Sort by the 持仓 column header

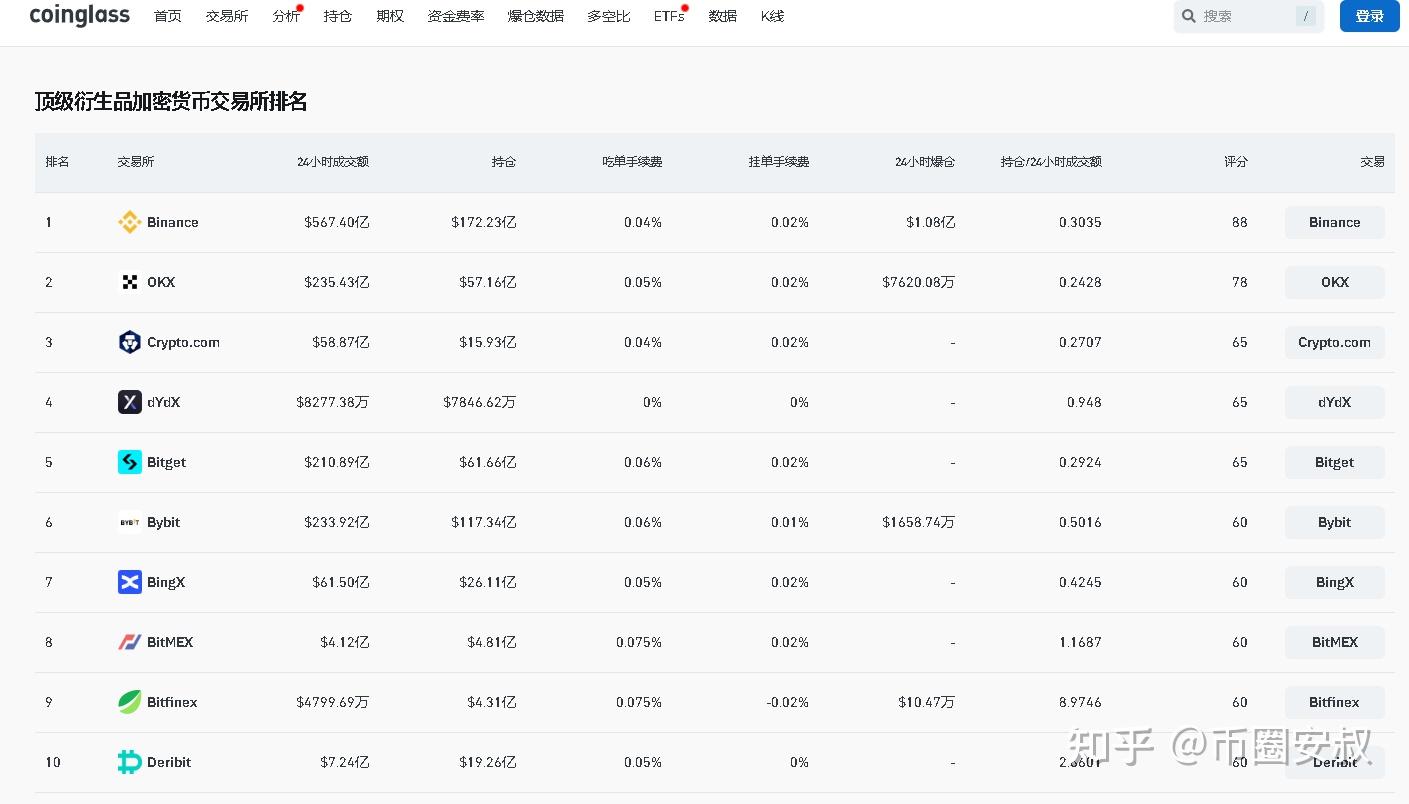[x=504, y=162]
